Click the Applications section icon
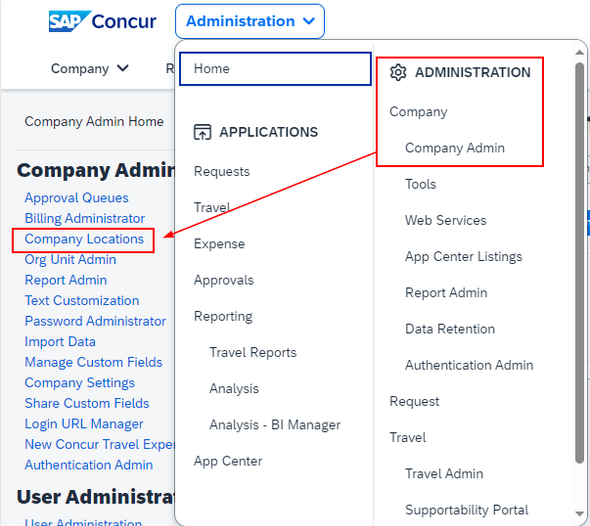Viewport: 590px width, 526px height. pos(202,132)
